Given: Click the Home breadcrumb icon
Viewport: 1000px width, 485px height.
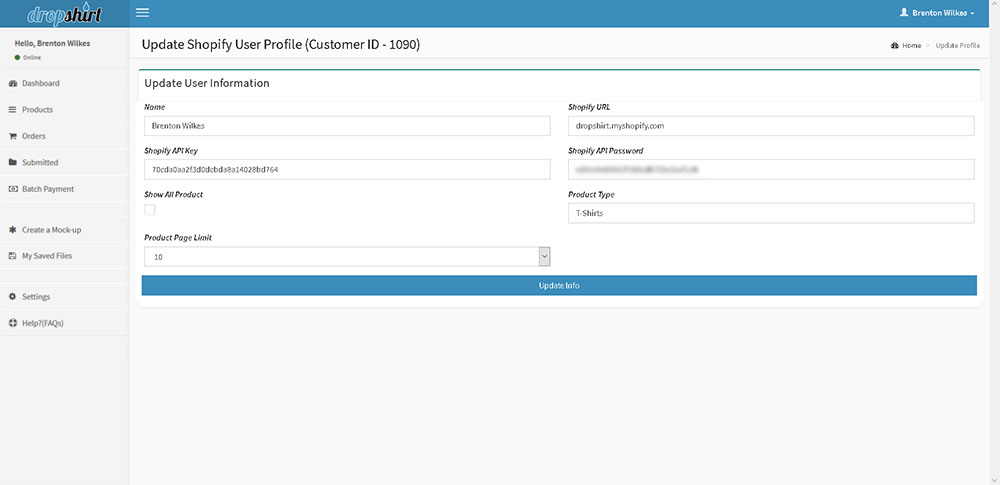Looking at the screenshot, I should pos(895,46).
